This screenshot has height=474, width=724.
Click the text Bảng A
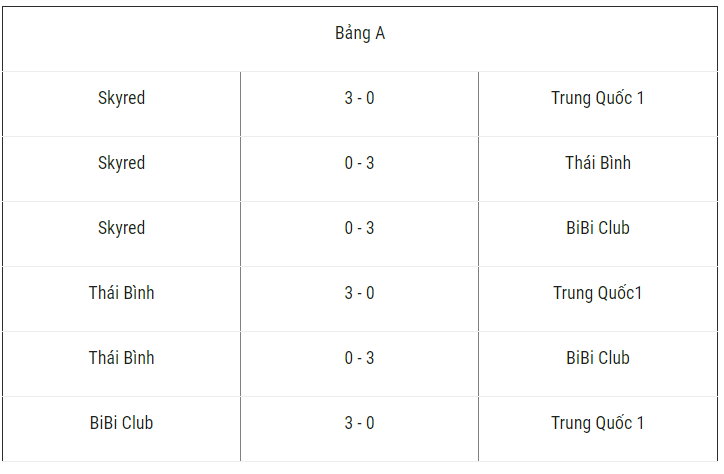360,33
